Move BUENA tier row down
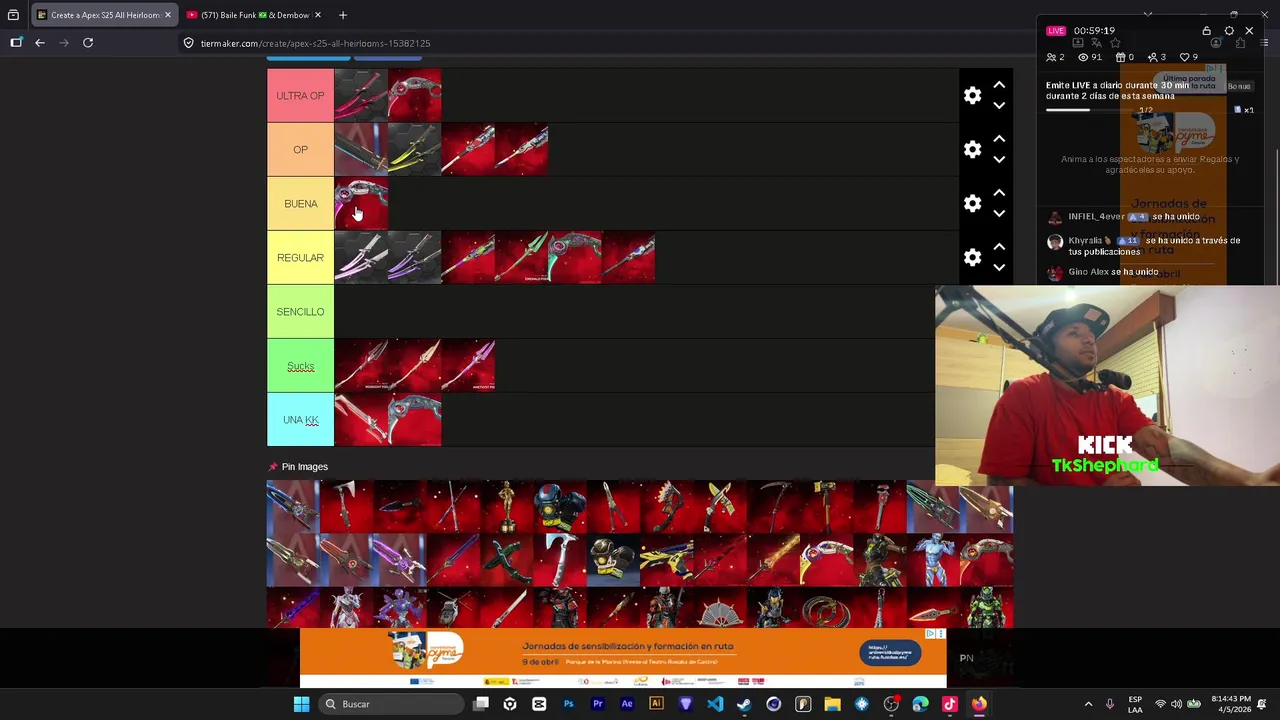 (999, 213)
